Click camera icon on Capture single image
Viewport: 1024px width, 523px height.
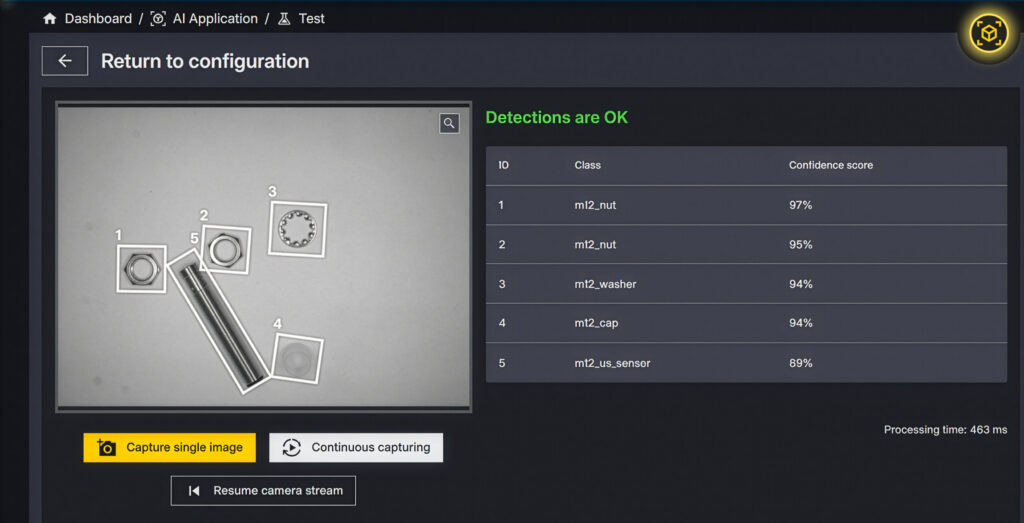tap(107, 448)
